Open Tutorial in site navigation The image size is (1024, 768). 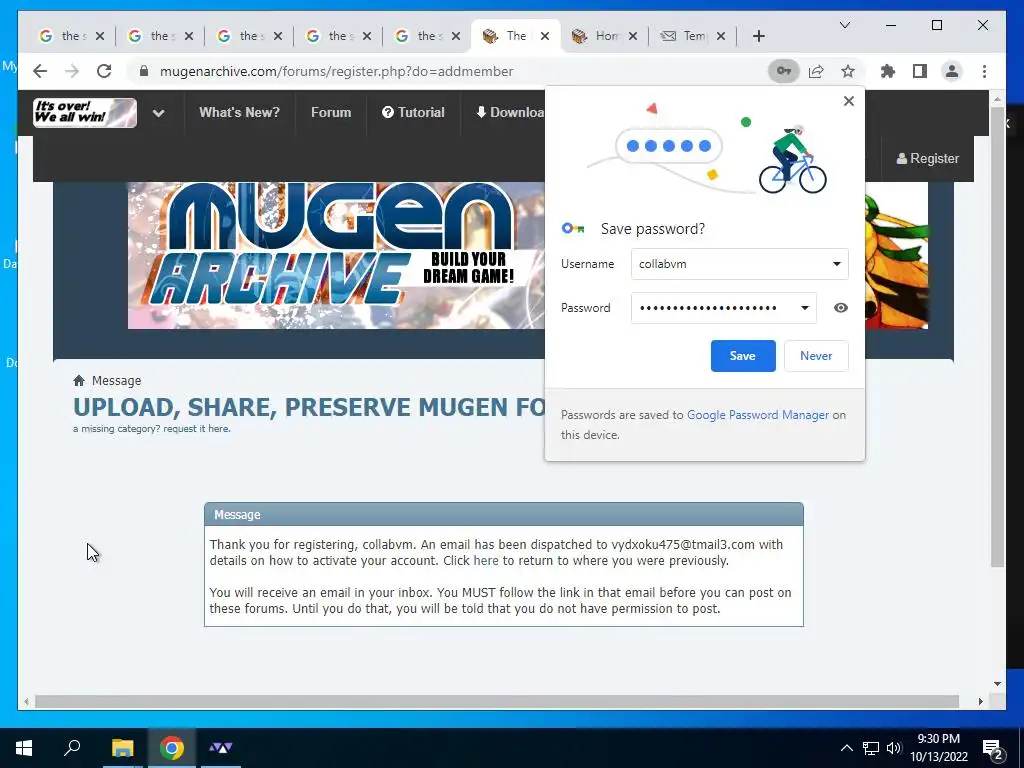(x=413, y=112)
